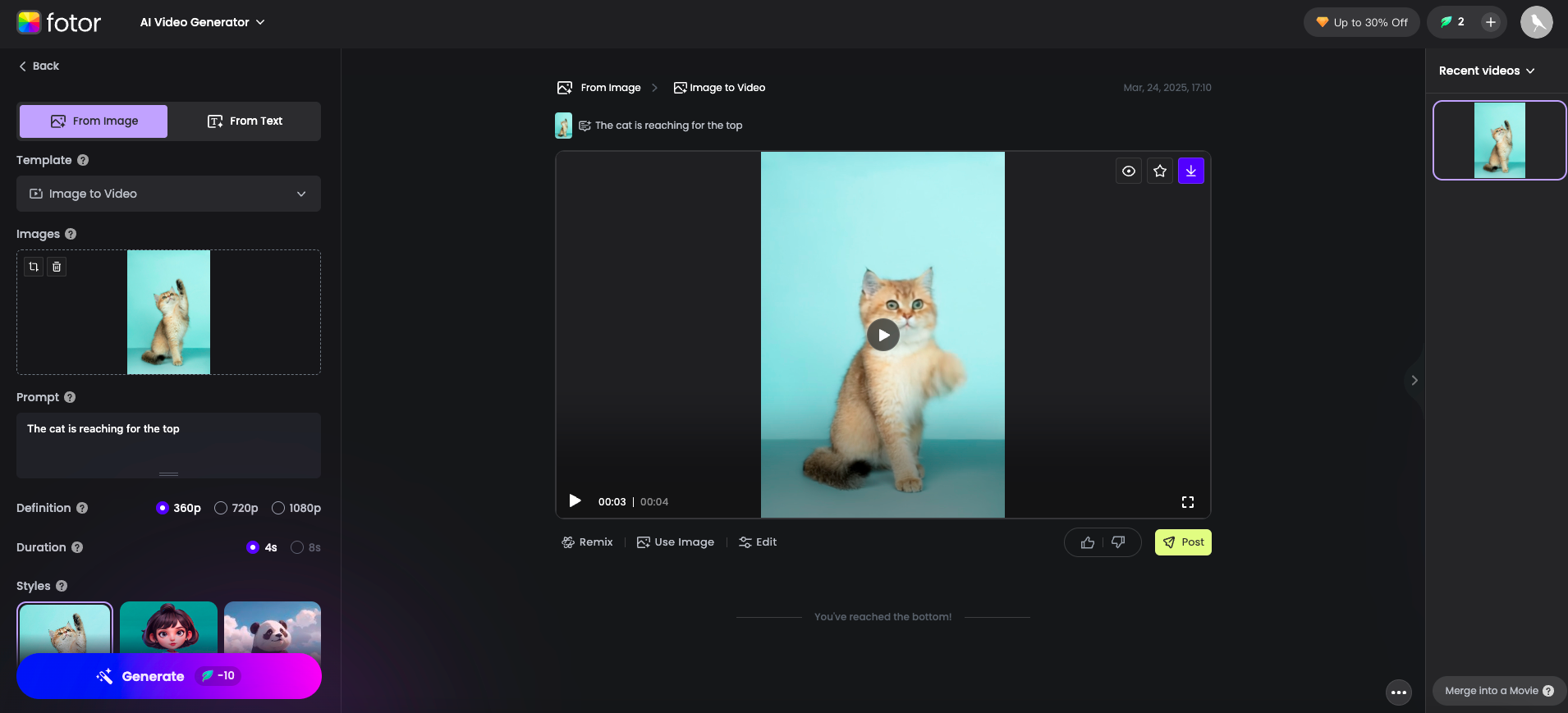Switch to the From Image tab
The height and width of the screenshot is (713, 1568).
[94, 121]
